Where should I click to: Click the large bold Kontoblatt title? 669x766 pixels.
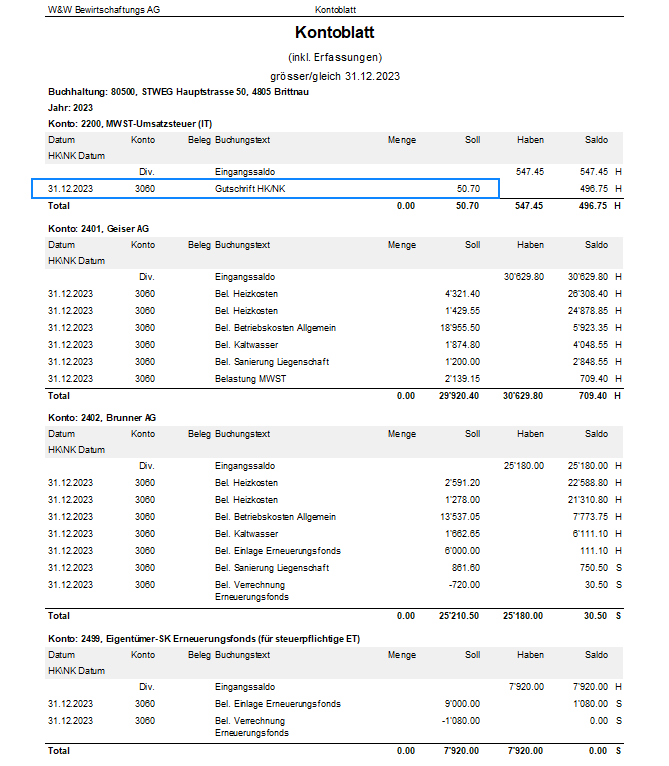pos(334,32)
